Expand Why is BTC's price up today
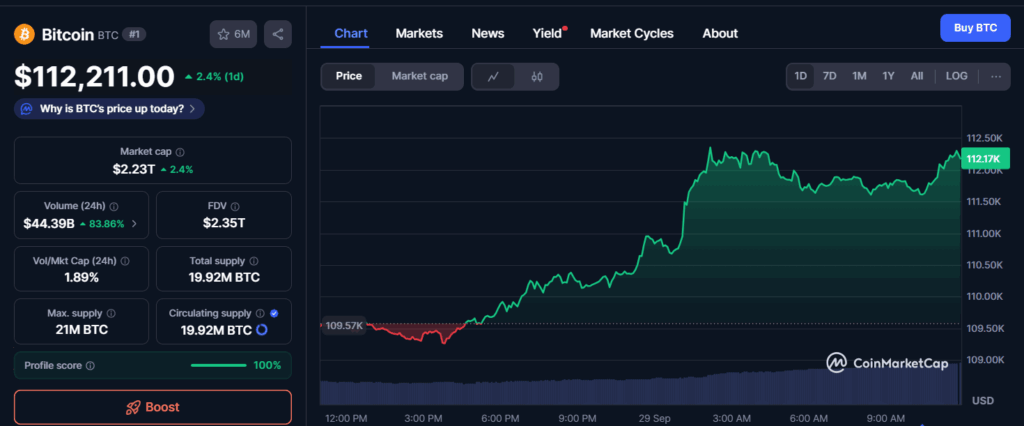Image resolution: width=1024 pixels, height=426 pixels. [110, 108]
